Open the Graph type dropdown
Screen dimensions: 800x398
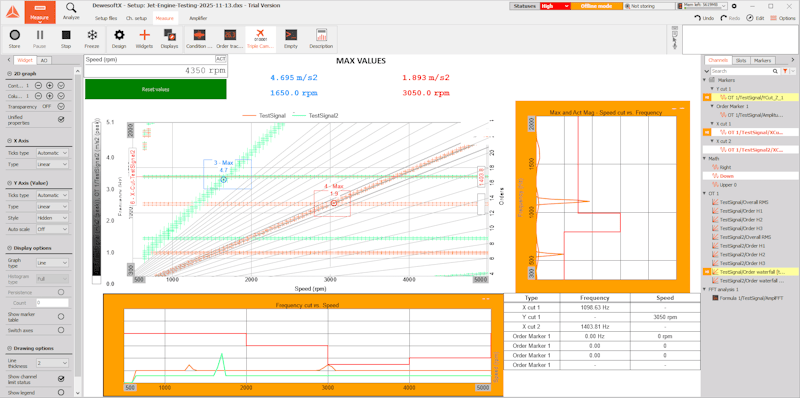pyautogui.click(x=52, y=262)
